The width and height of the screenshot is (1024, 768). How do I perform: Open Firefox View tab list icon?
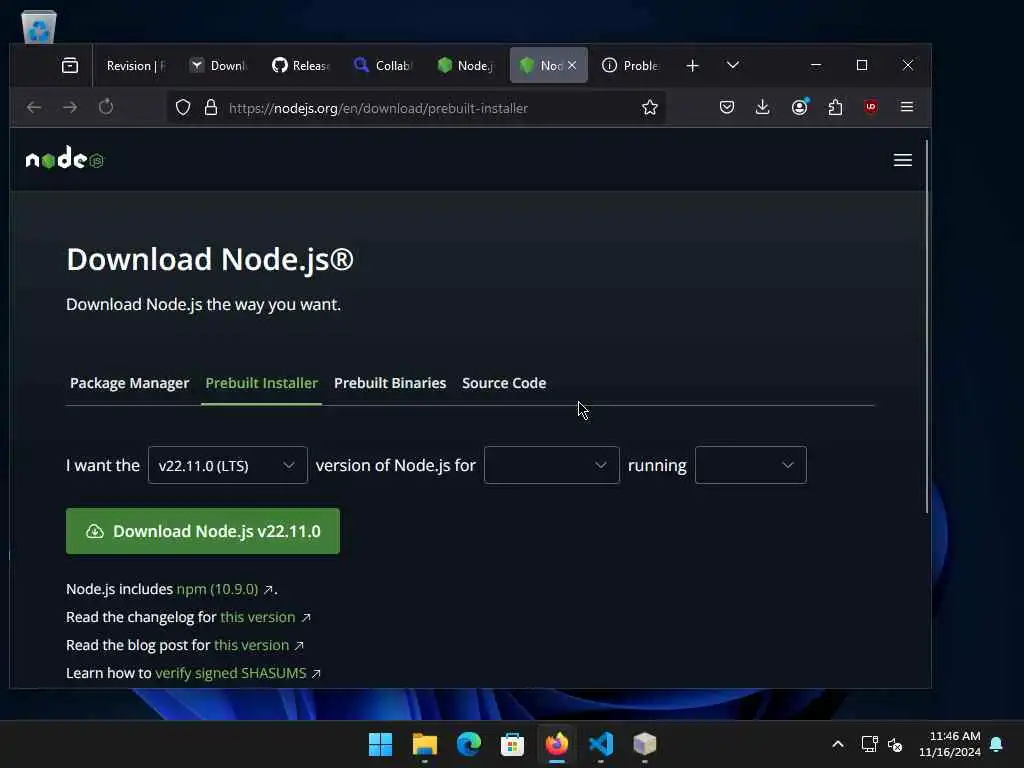[70, 65]
